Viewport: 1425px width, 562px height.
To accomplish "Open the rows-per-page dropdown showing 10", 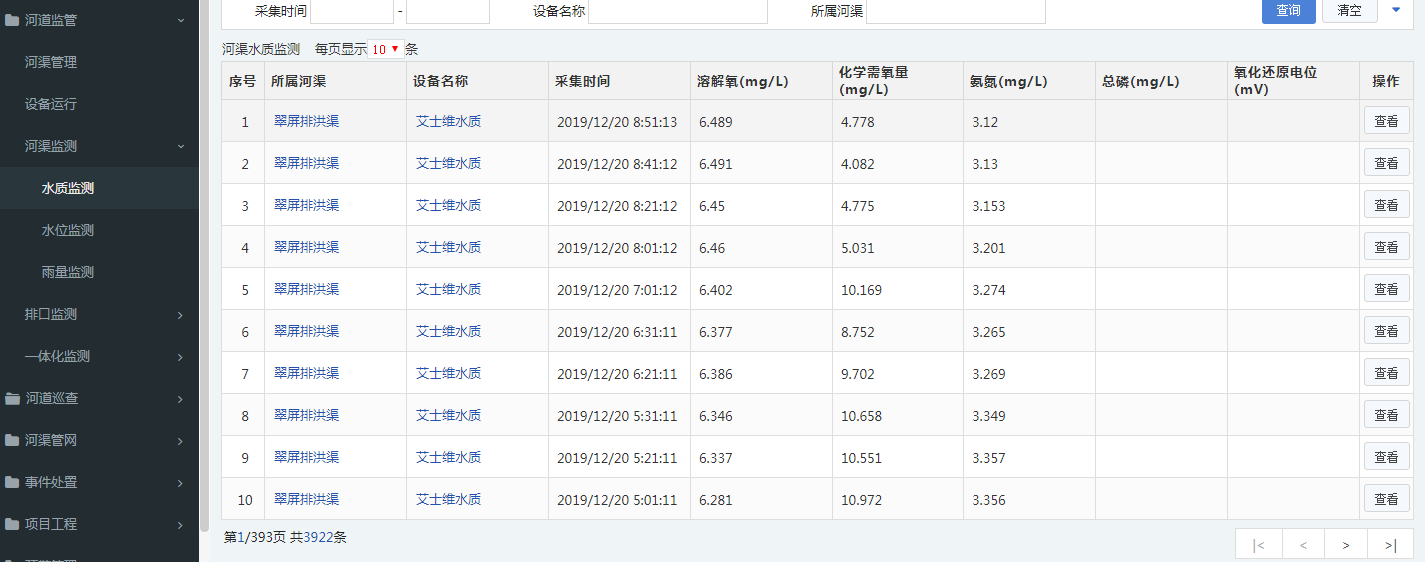I will [386, 49].
